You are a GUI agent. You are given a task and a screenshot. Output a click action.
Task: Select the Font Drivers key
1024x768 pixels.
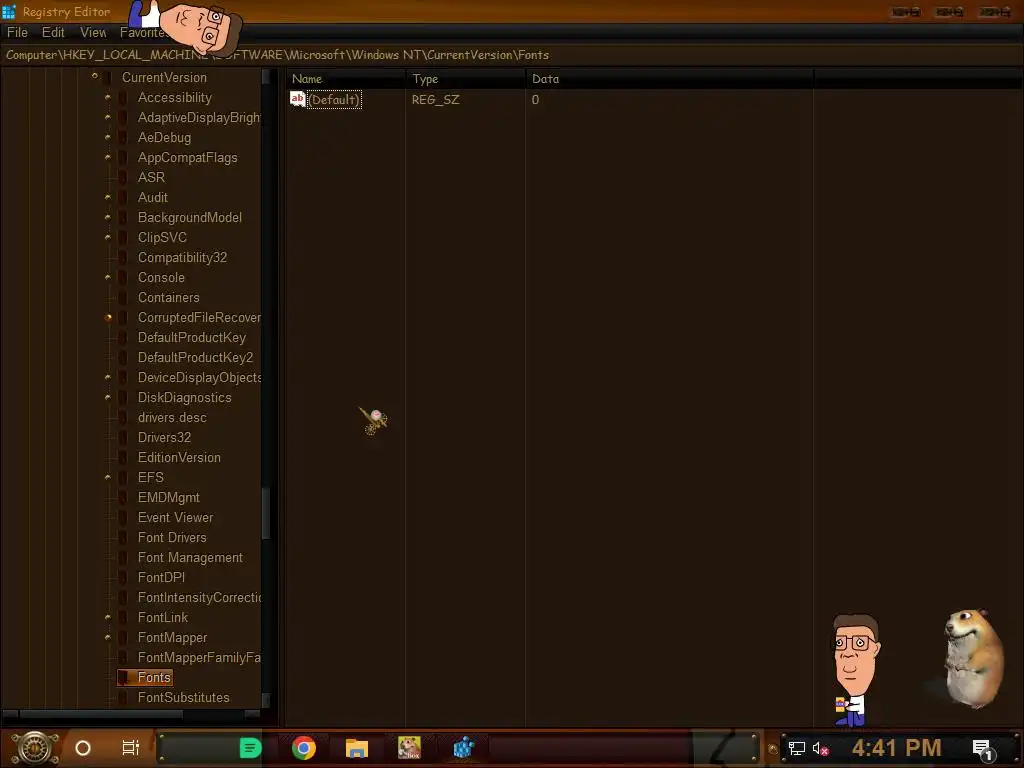(172, 537)
